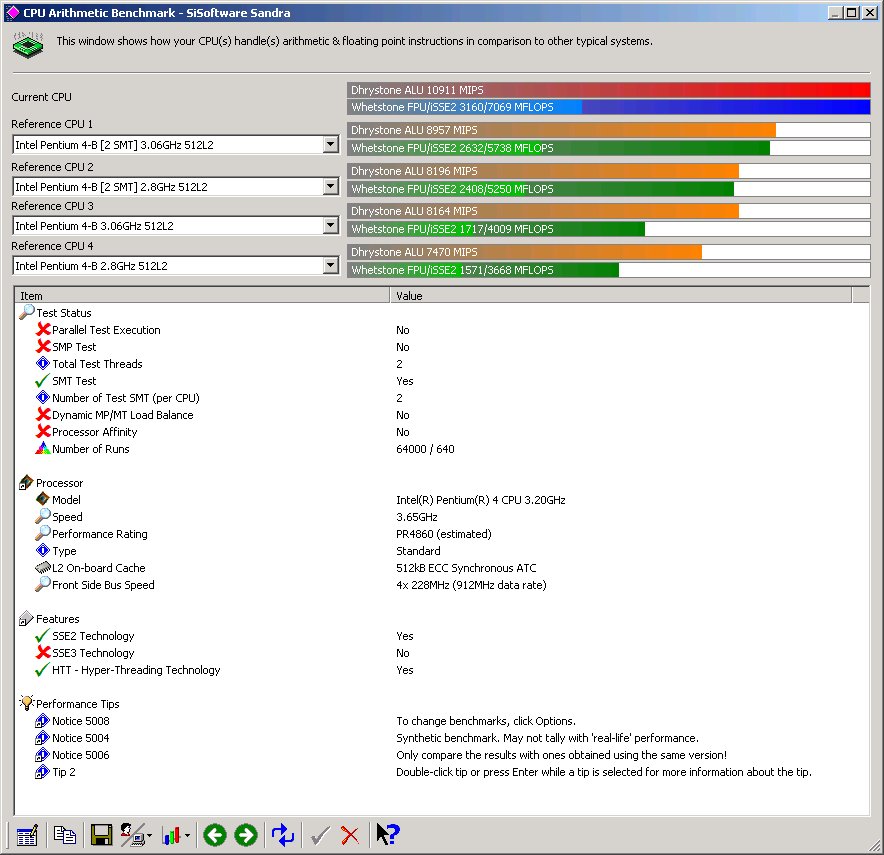
Task: Click the Current CPU Dhrystone ALU 10911 MIPS bar
Action: (609, 90)
